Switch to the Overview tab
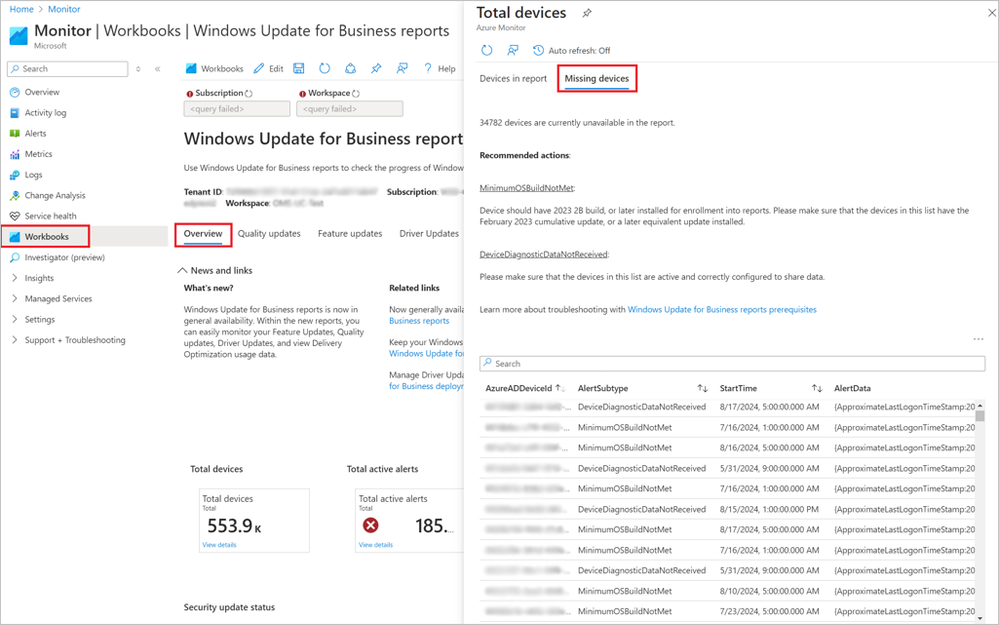This screenshot has width=999, height=625. click(x=203, y=234)
